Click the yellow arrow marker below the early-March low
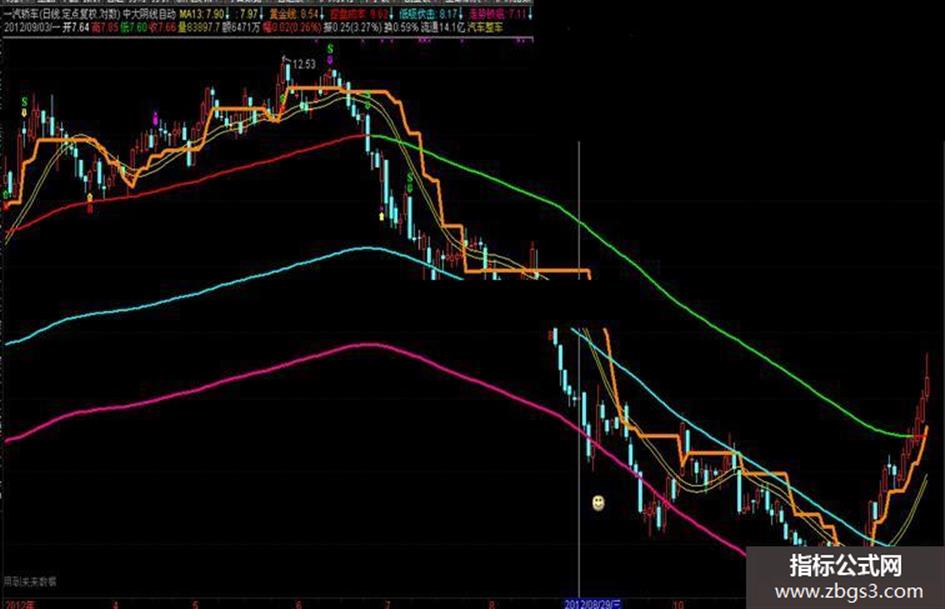Screen dimensions: 945x609 (90, 198)
